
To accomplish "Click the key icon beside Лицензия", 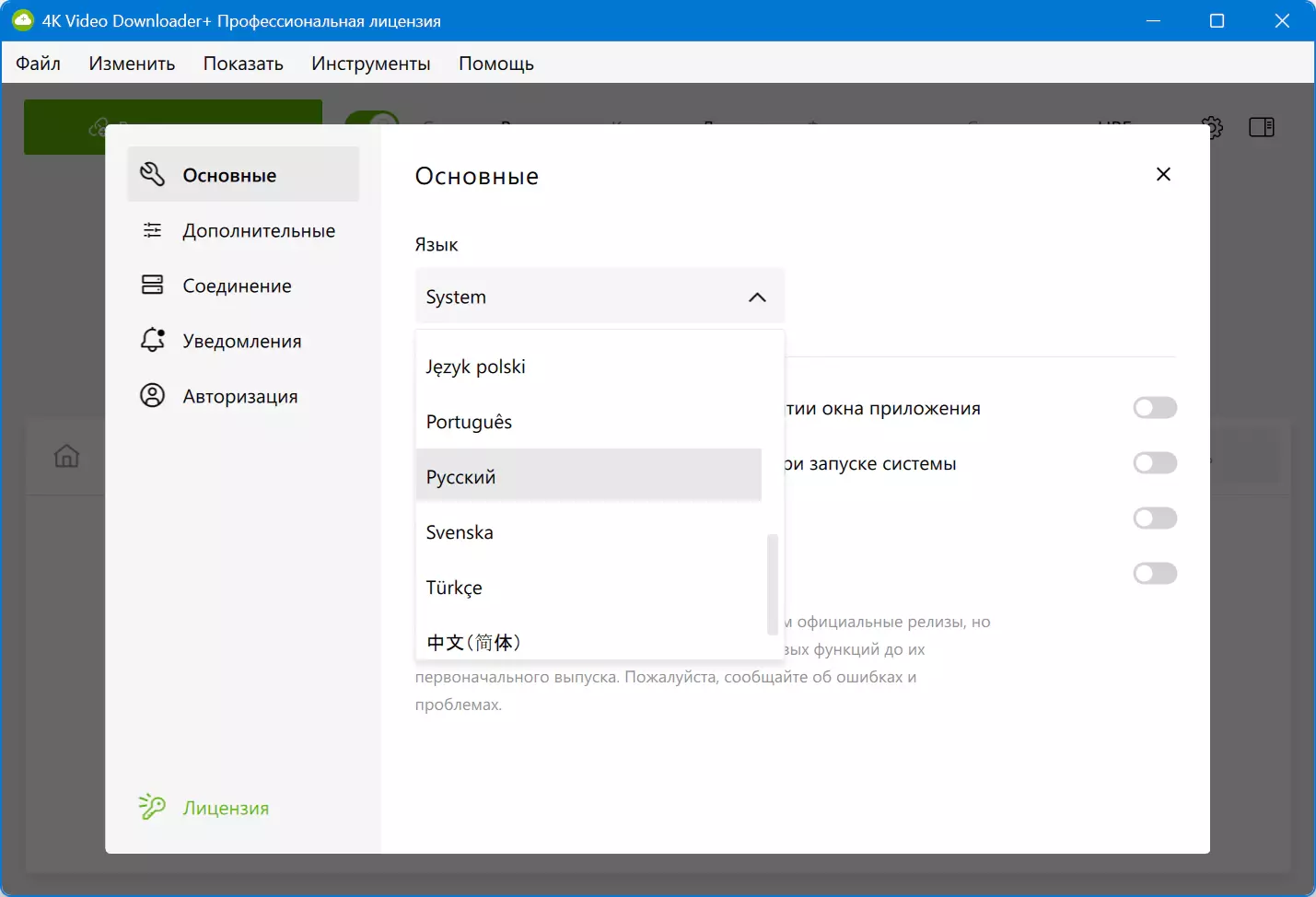I will click(x=152, y=808).
